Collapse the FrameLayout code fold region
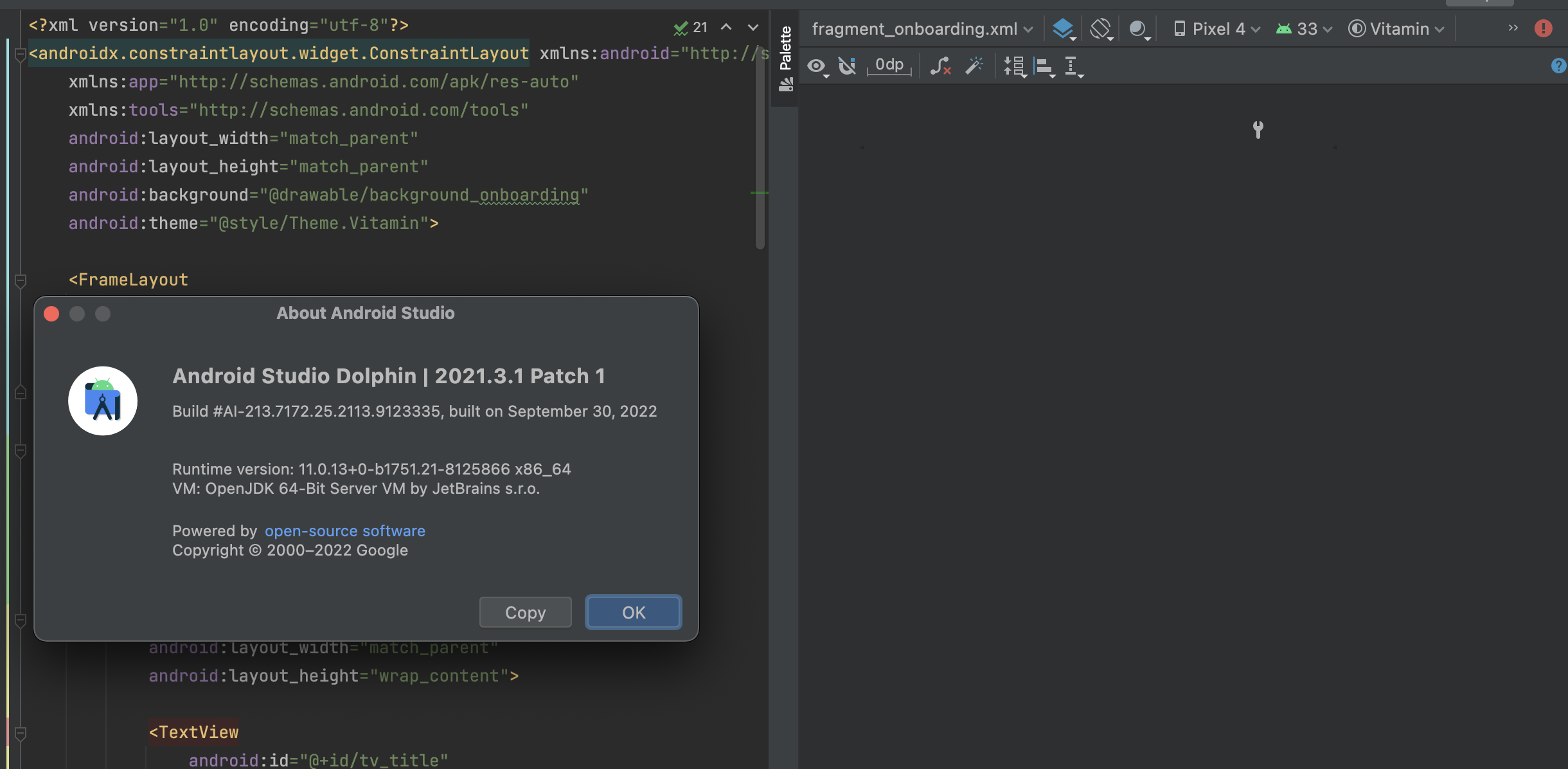The height and width of the screenshot is (769, 1568). pyautogui.click(x=19, y=280)
